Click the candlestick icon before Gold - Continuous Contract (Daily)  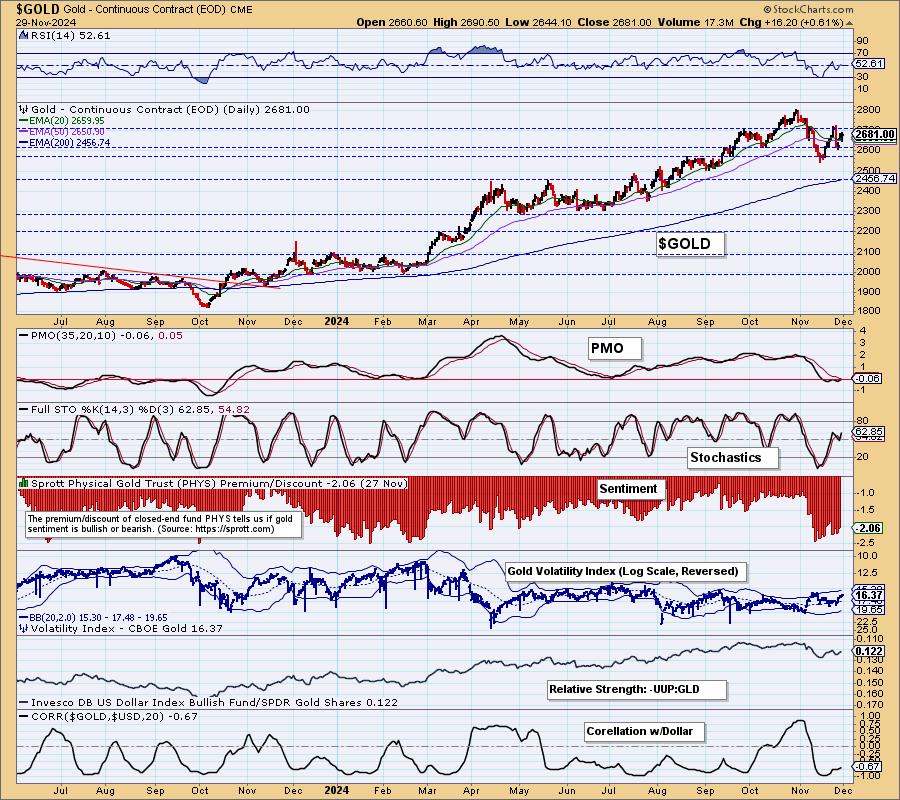pos(24,109)
